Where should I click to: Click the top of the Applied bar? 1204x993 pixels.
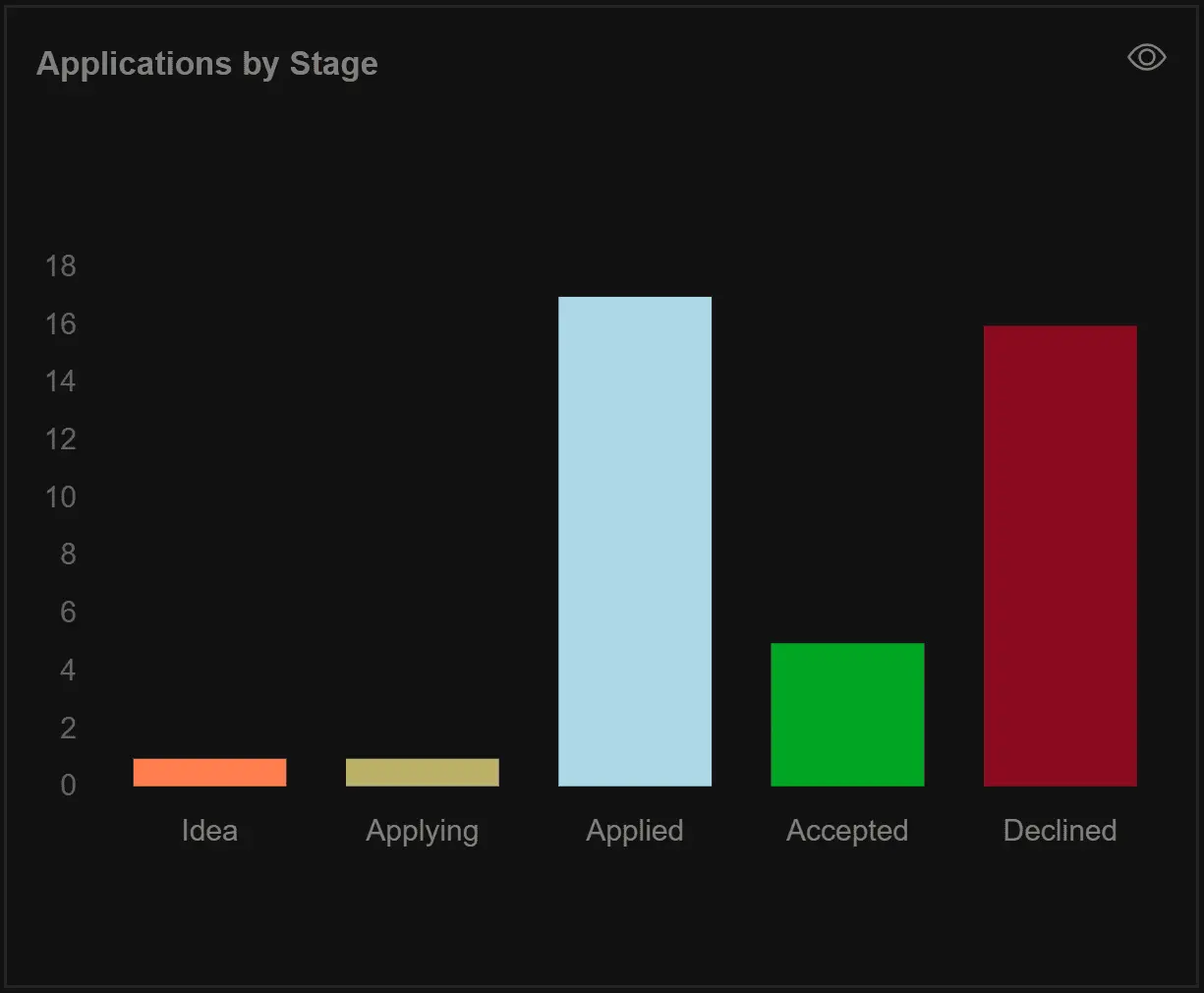coord(635,300)
